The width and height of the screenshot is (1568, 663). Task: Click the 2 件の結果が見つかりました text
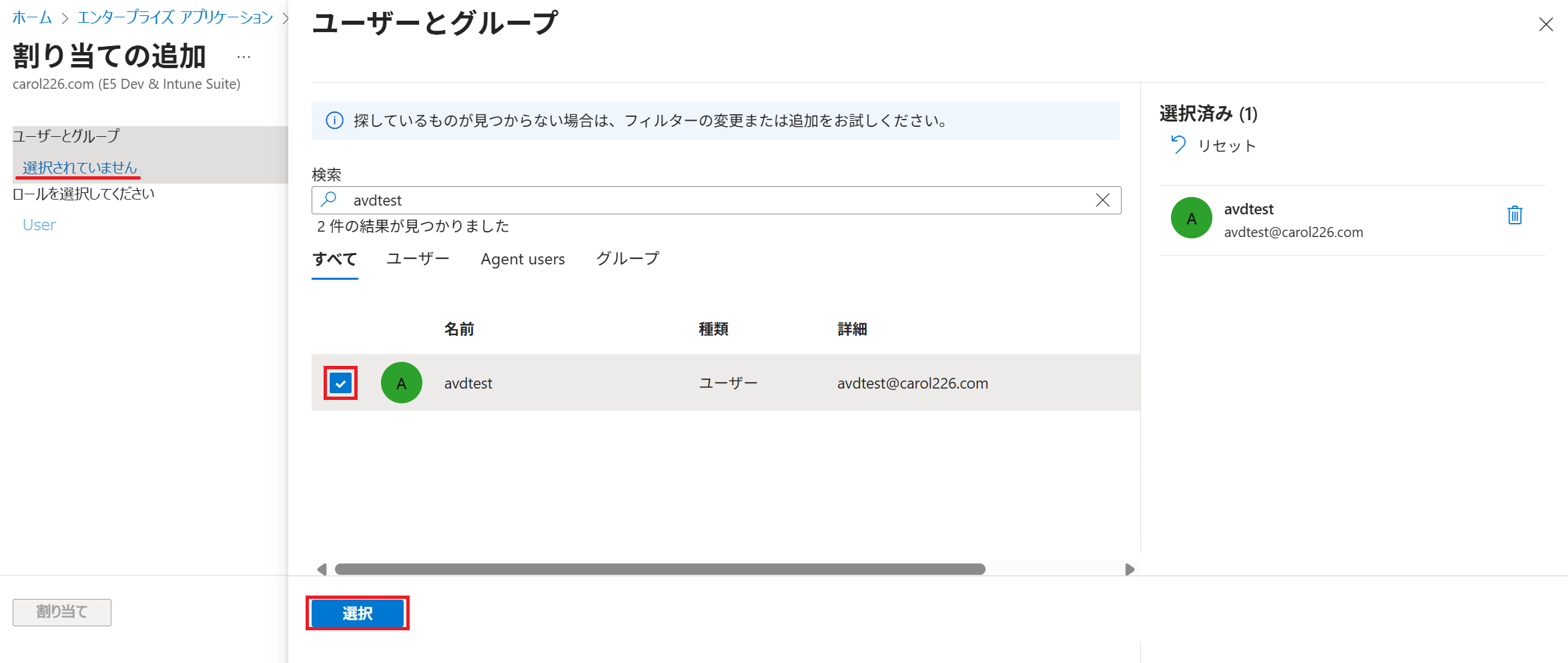[x=413, y=226]
